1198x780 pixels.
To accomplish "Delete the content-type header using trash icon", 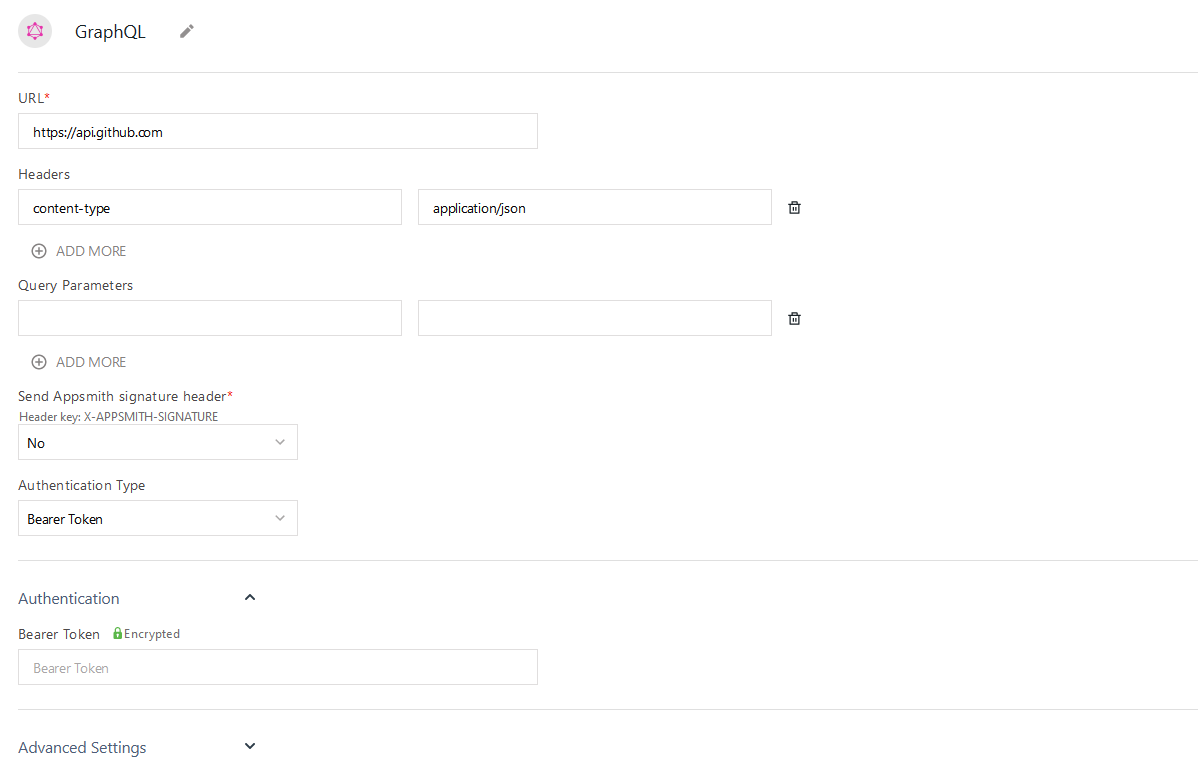I will click(794, 207).
